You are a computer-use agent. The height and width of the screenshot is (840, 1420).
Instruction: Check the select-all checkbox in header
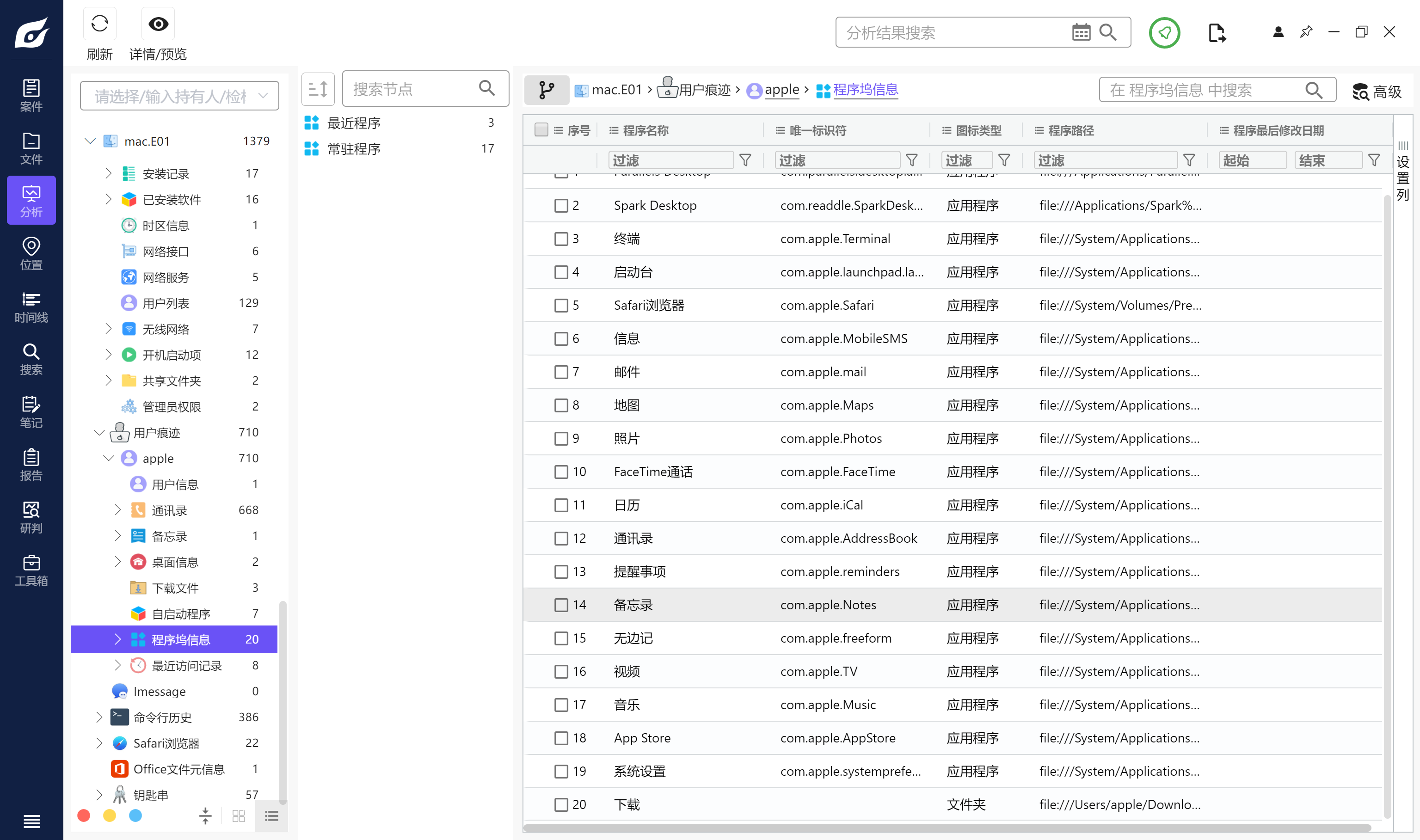pyautogui.click(x=541, y=129)
